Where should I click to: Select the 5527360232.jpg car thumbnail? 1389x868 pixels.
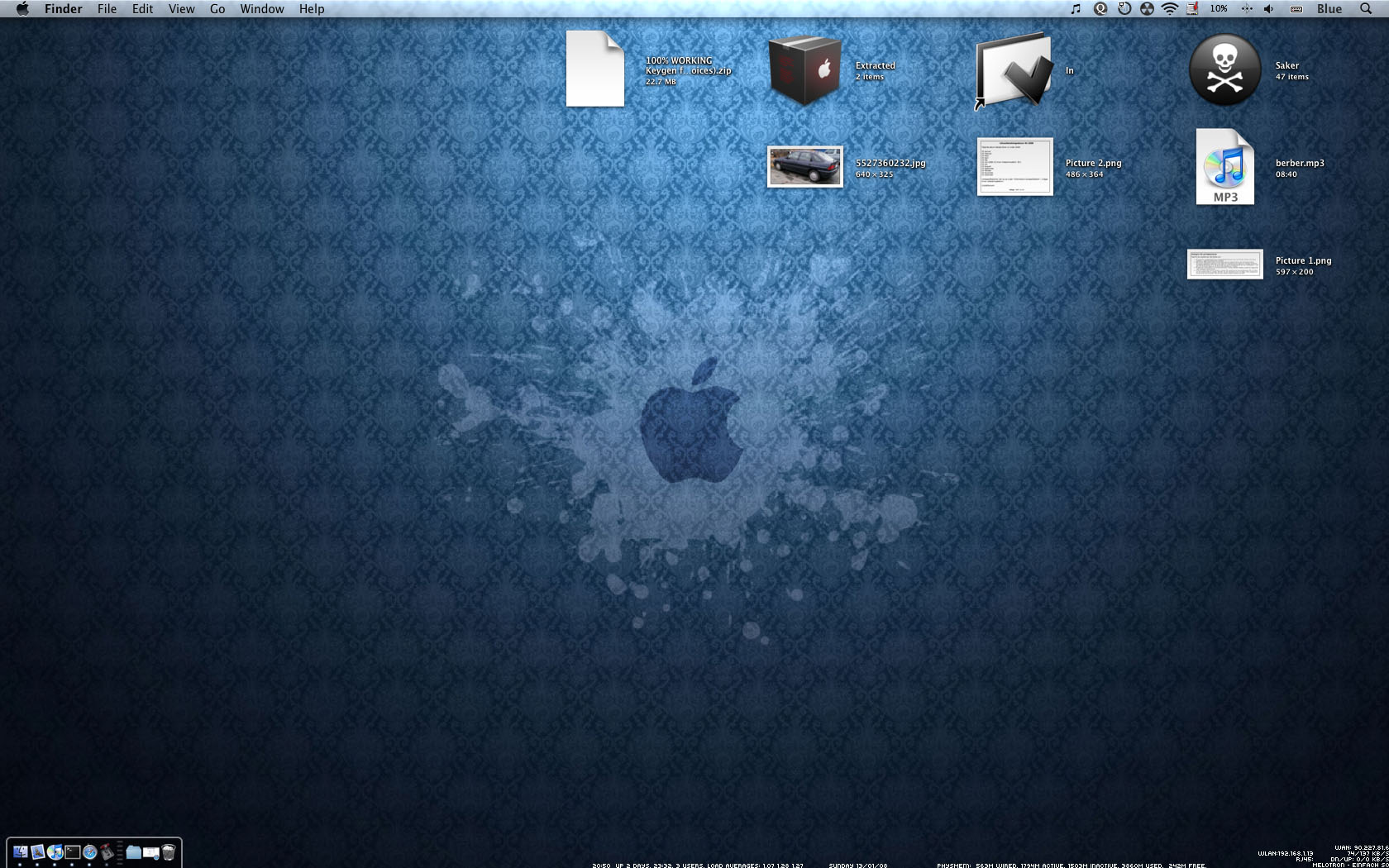(x=805, y=167)
